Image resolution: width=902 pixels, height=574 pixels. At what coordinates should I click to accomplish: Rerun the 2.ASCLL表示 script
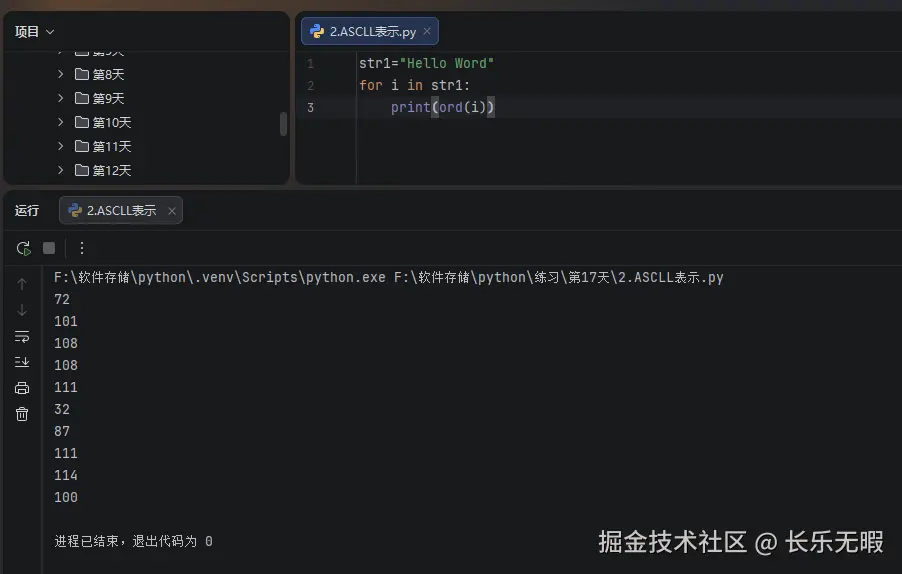pos(23,248)
